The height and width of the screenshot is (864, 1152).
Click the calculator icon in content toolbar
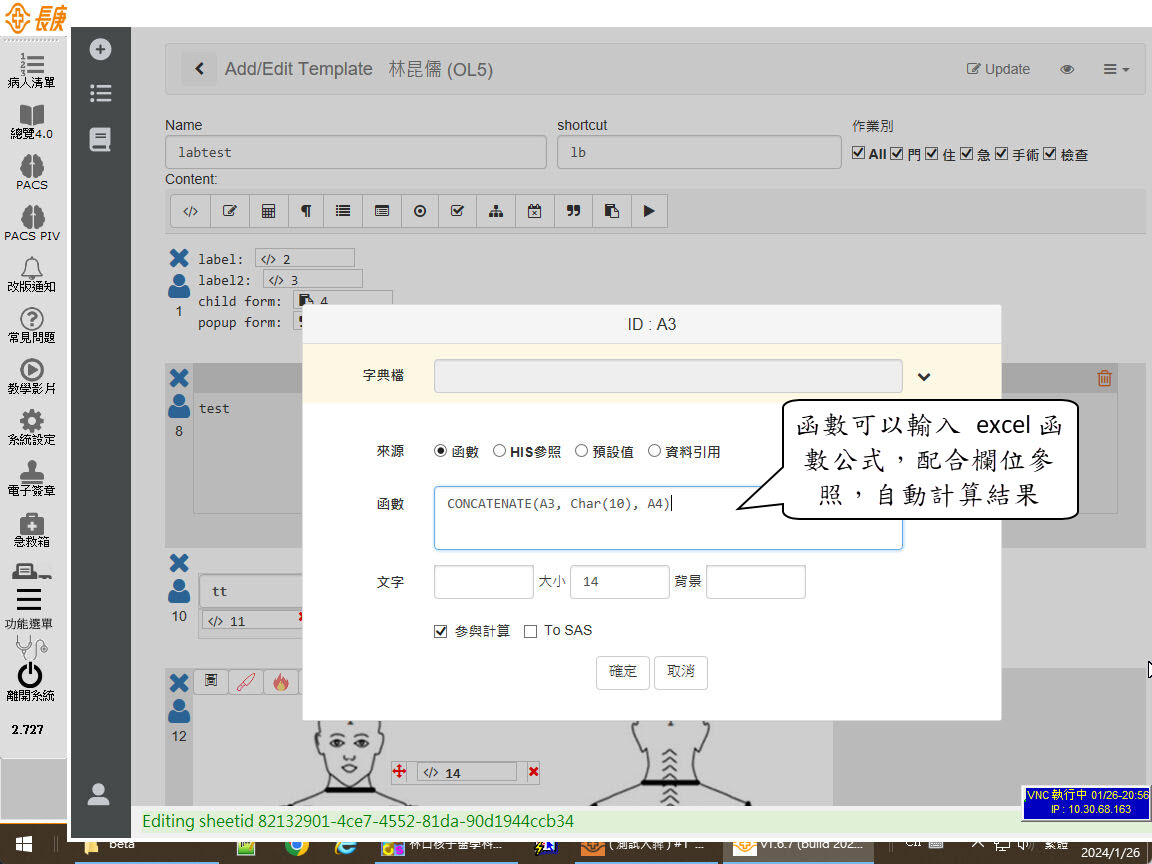(x=268, y=211)
